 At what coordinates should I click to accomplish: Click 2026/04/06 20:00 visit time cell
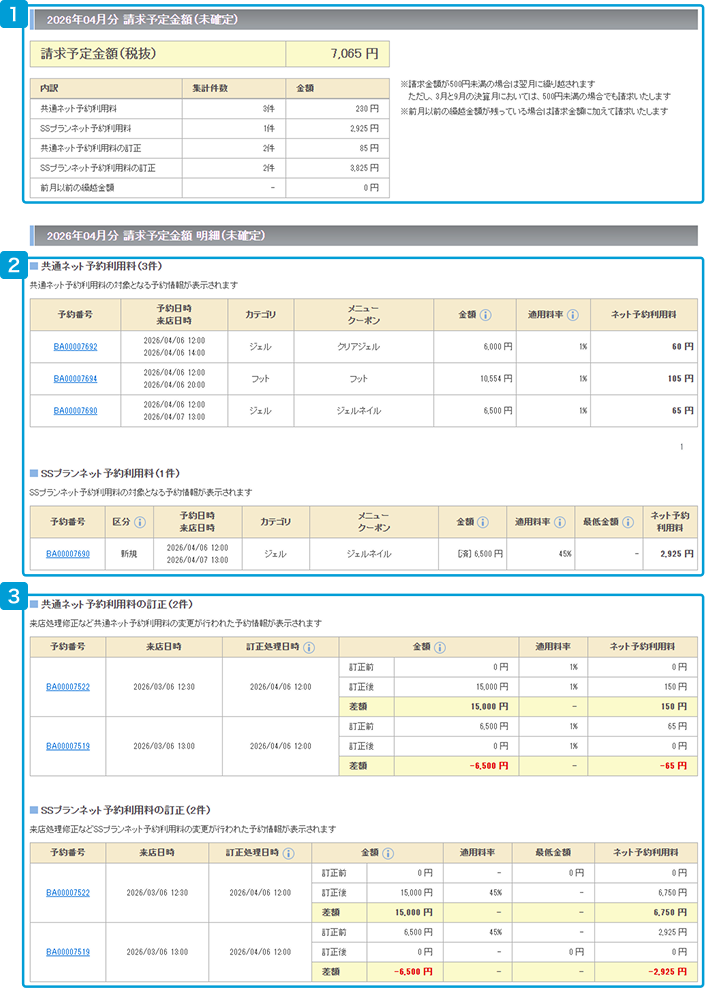174,385
